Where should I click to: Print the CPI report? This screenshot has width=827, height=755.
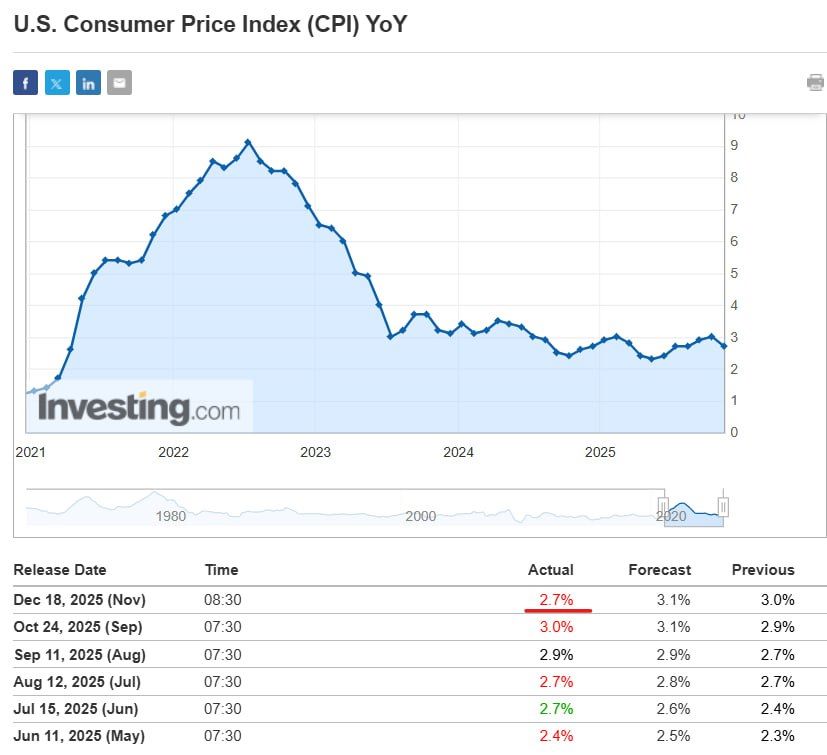click(814, 82)
